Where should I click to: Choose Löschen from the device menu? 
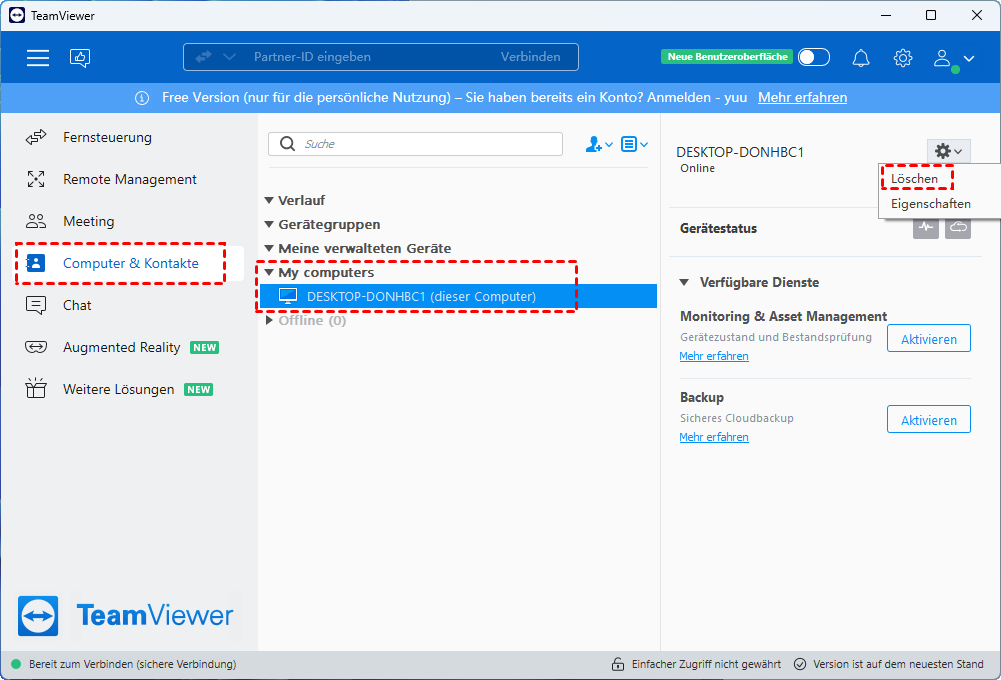point(915,179)
